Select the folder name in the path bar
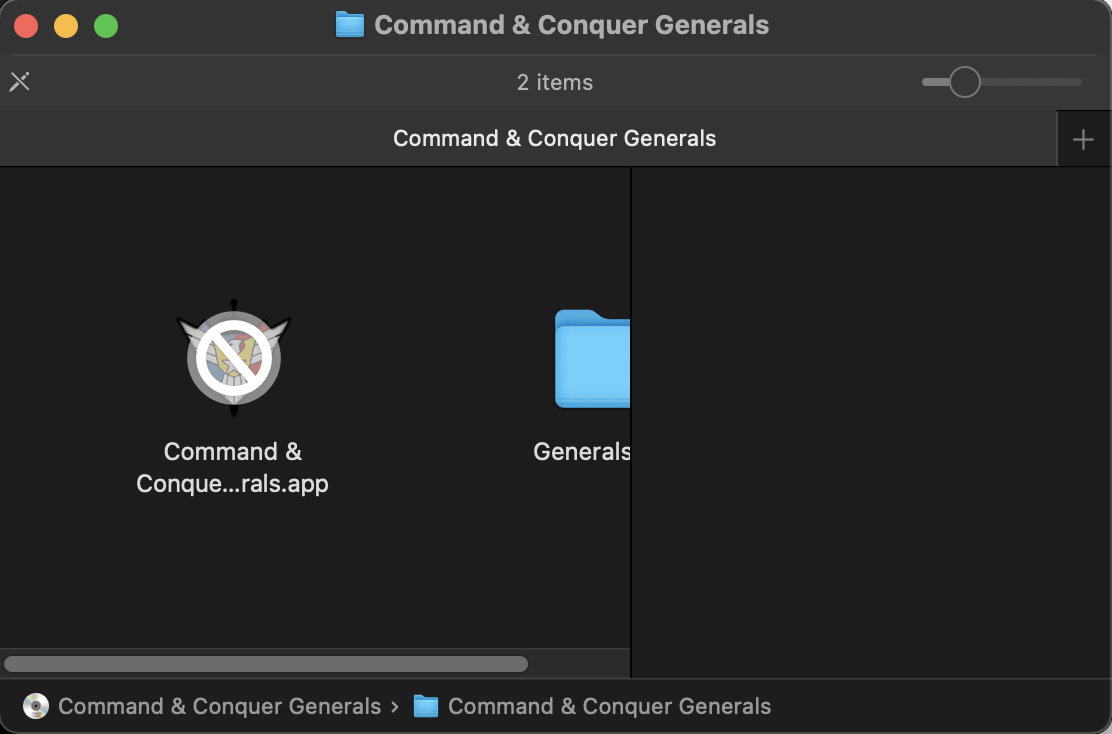 (609, 706)
